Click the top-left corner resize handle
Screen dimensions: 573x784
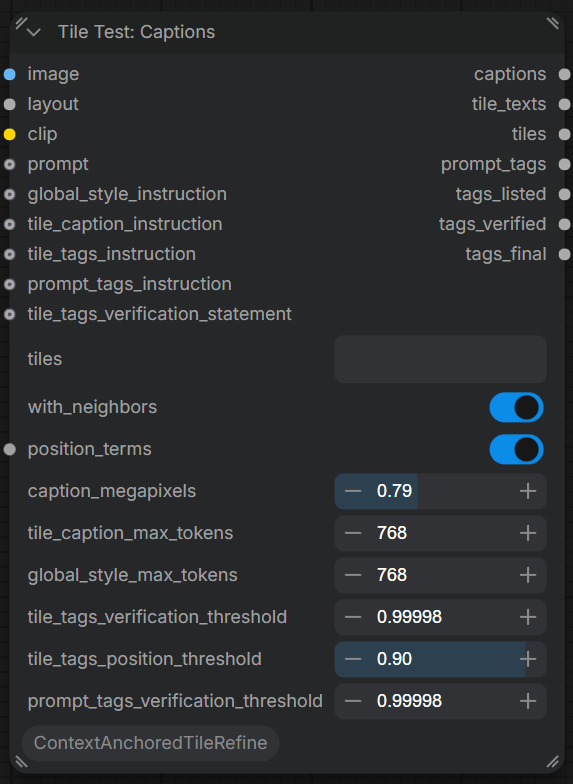coord(20,22)
